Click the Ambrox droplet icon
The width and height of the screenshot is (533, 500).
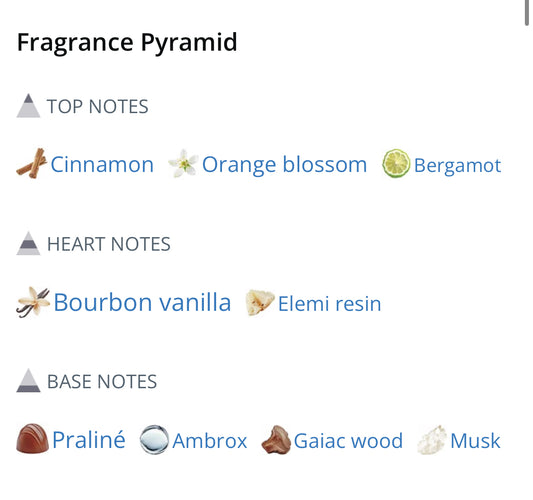tap(154, 439)
